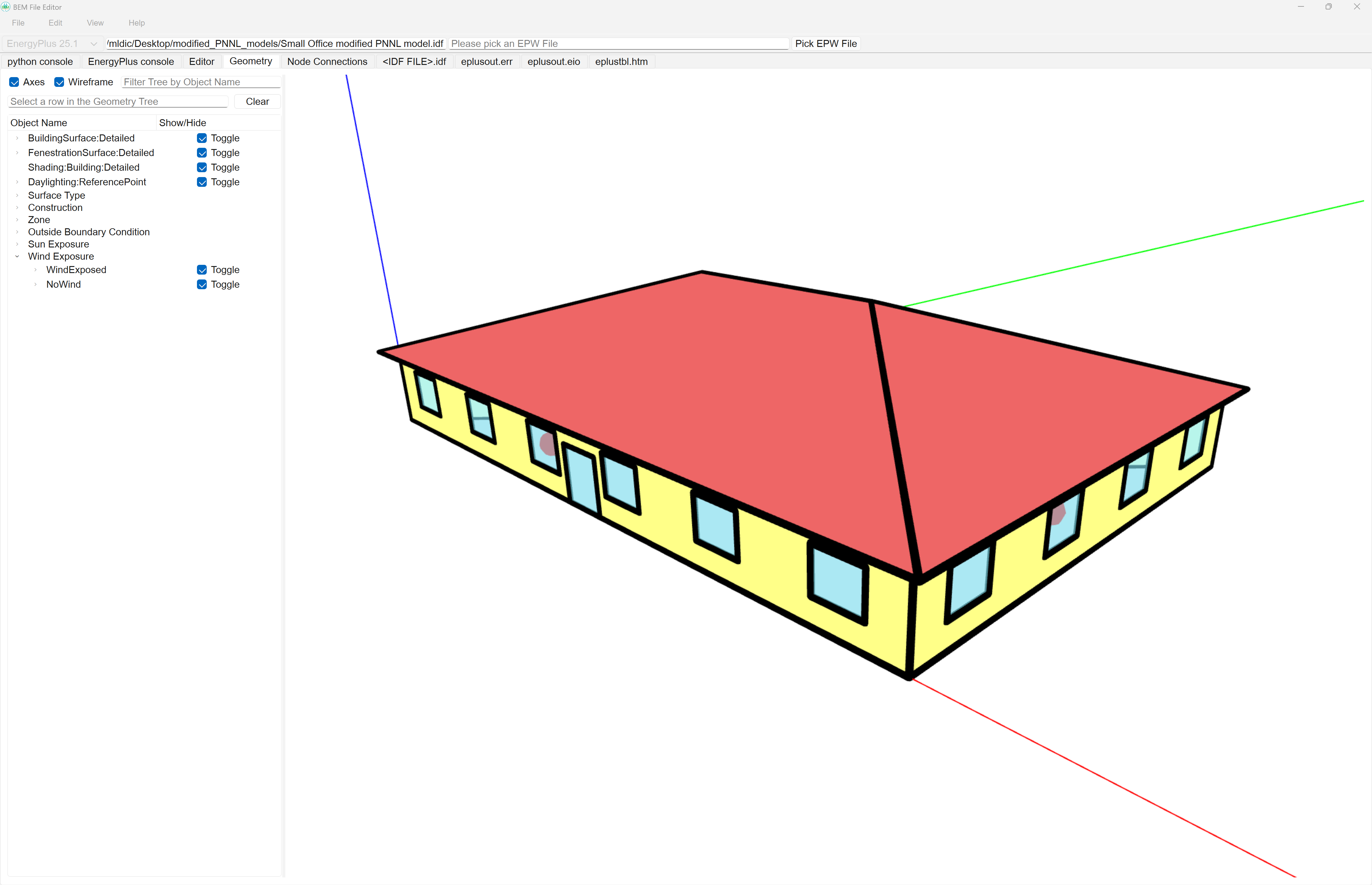This screenshot has height=885, width=1372.
Task: Expand the FenestrationSurface:Detailed tree node
Action: (x=17, y=153)
